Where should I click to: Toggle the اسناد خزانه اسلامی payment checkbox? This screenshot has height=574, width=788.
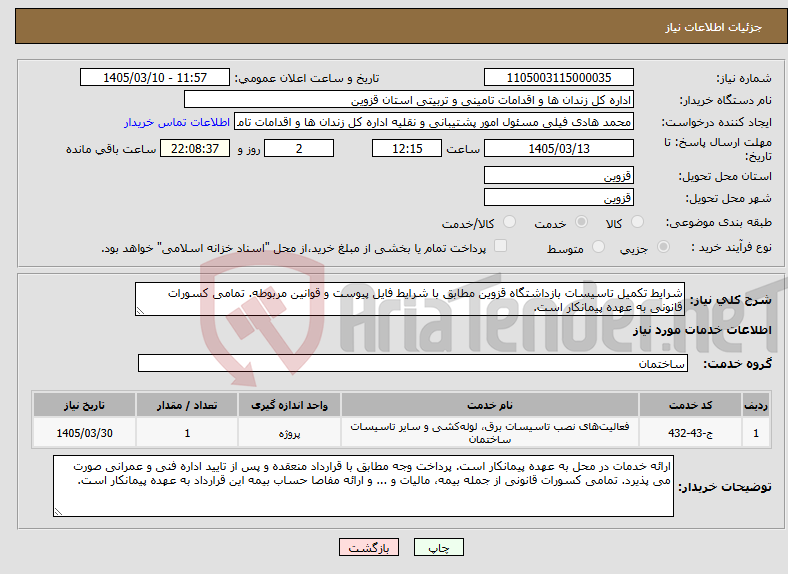(x=500, y=246)
